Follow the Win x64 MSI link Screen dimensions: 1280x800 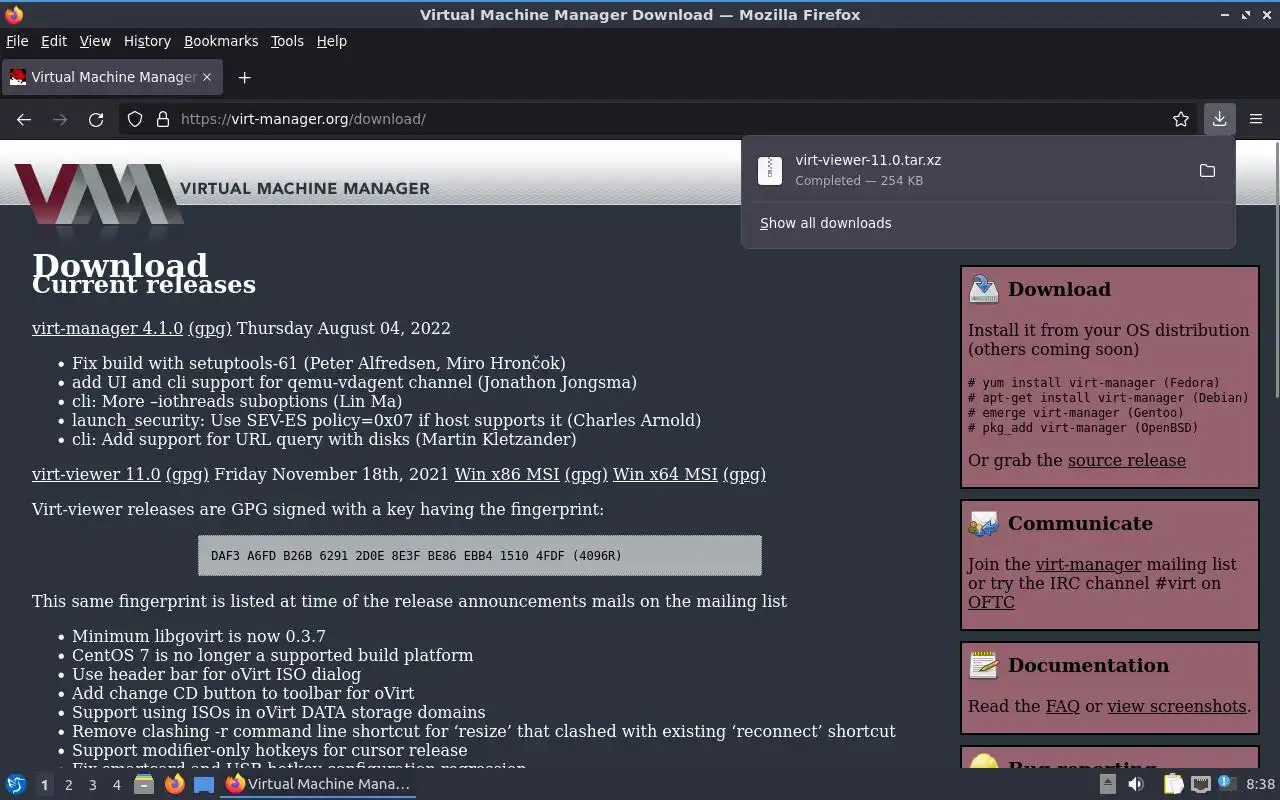[665, 474]
